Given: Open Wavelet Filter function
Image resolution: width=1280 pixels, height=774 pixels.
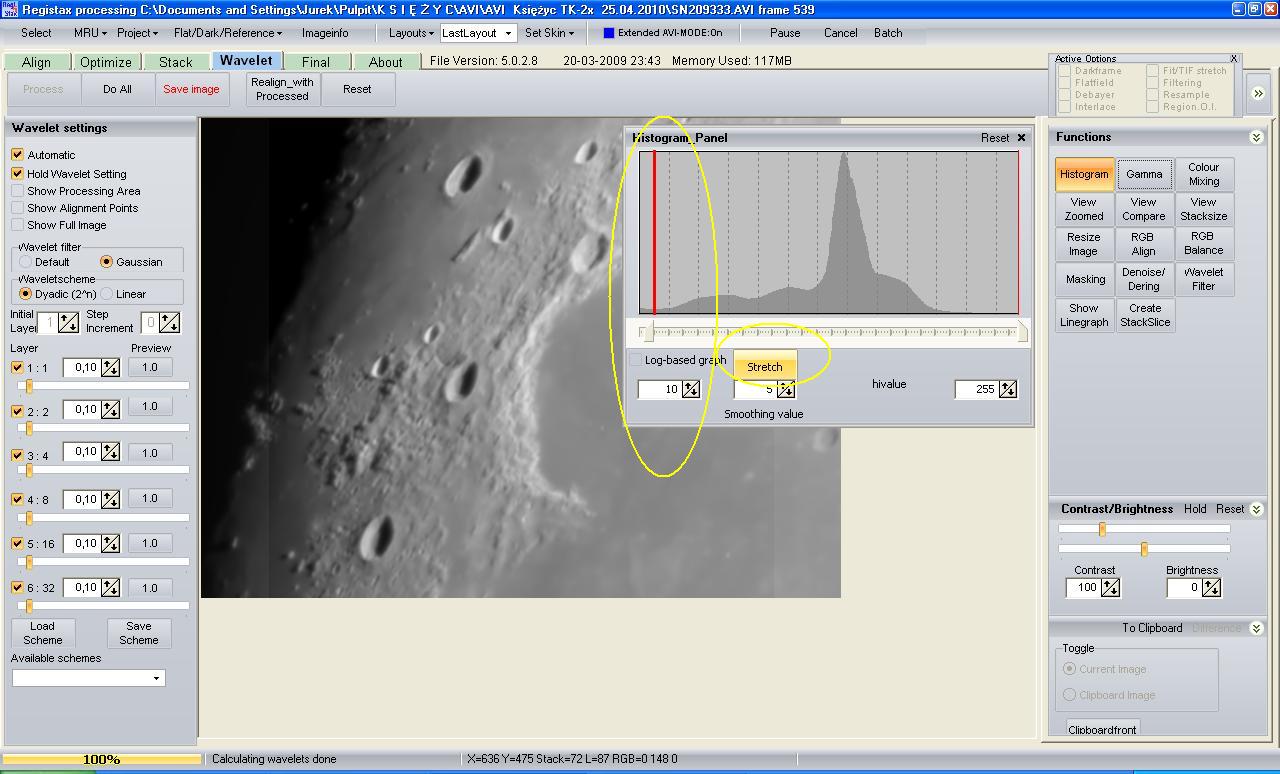Looking at the screenshot, I should pyautogui.click(x=1204, y=279).
